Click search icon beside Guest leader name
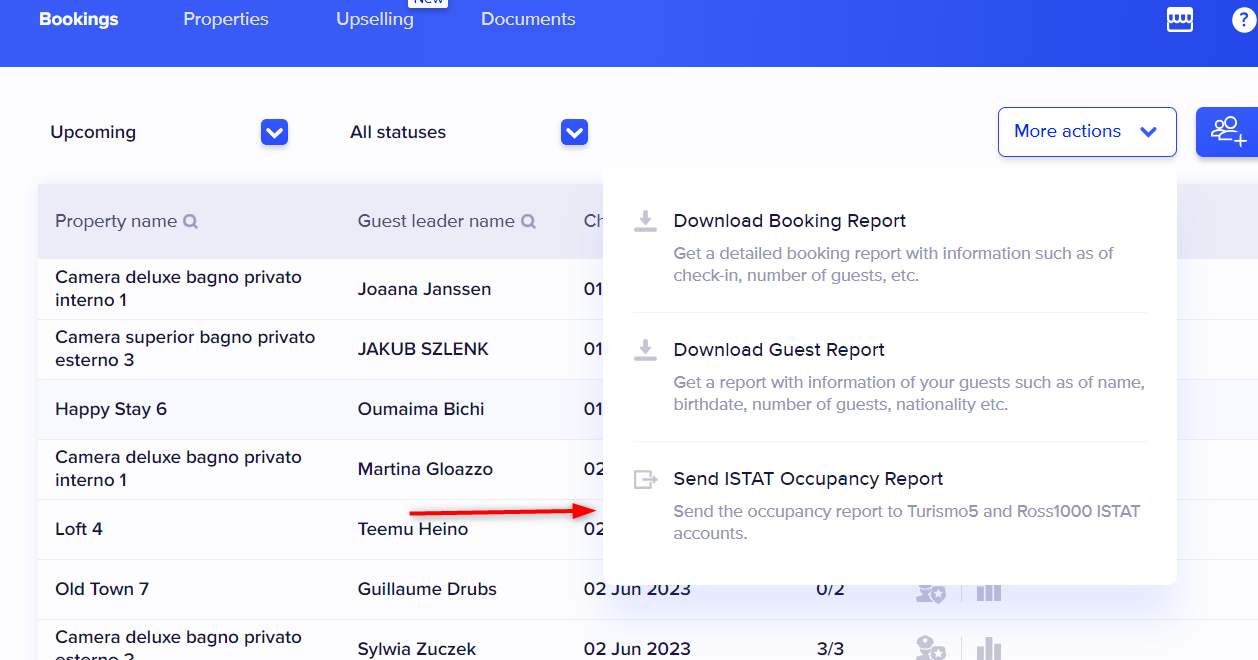This screenshot has height=660, width=1258. click(x=528, y=222)
